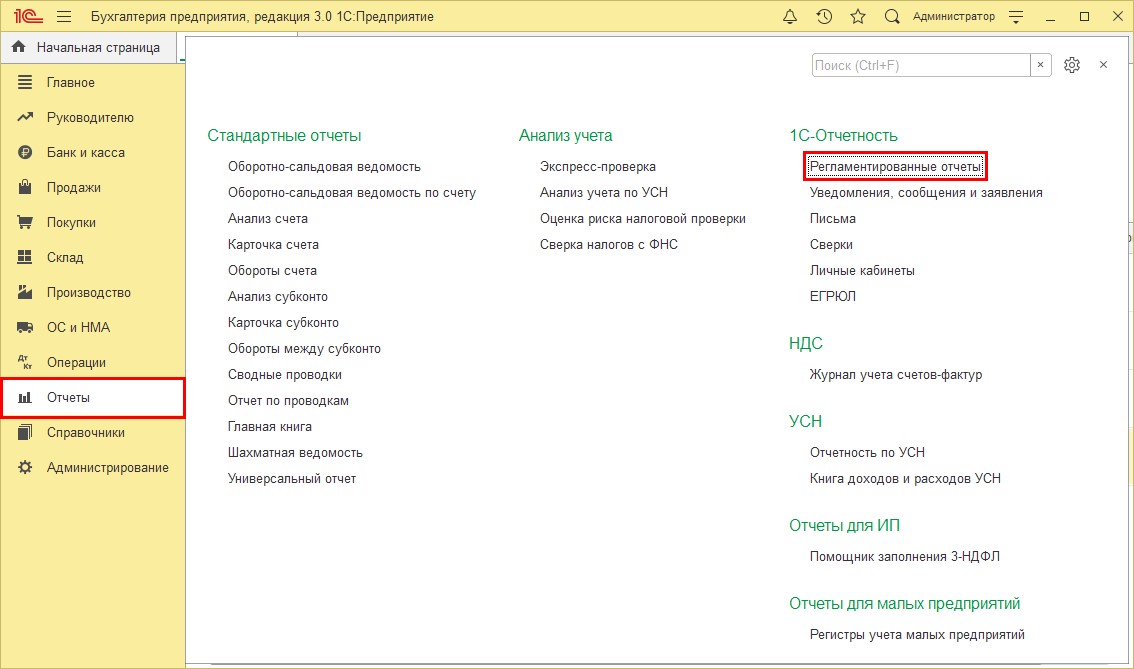
Task: Click the УСН heading
Action: [x=806, y=422]
